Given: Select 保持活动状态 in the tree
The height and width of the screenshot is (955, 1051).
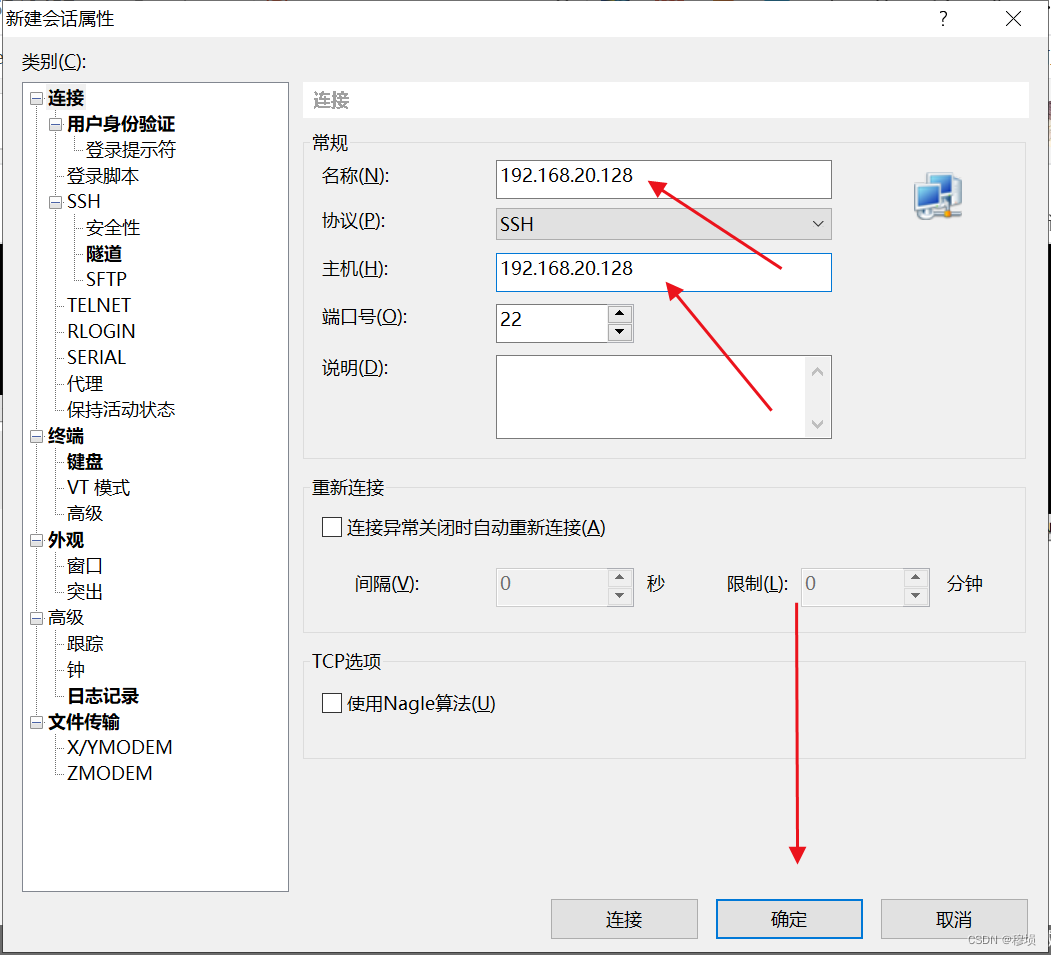Looking at the screenshot, I should tap(121, 409).
